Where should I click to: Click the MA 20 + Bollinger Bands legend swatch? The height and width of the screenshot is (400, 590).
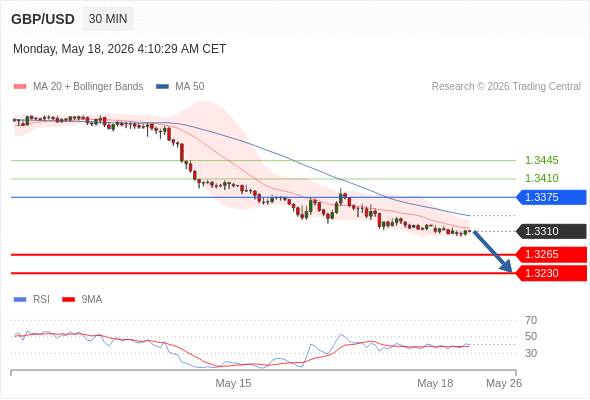tap(20, 87)
